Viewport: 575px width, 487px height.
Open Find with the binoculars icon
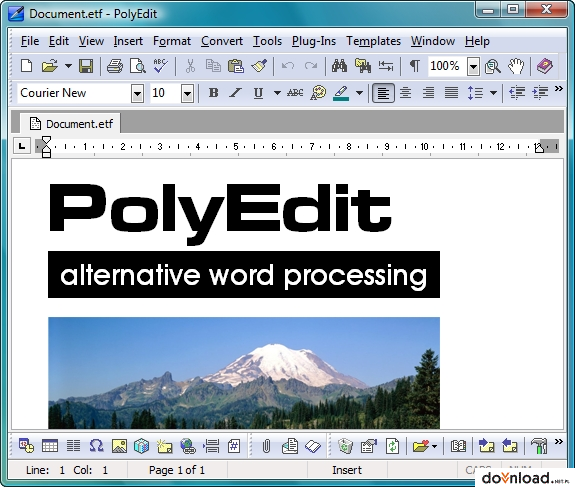click(x=339, y=66)
